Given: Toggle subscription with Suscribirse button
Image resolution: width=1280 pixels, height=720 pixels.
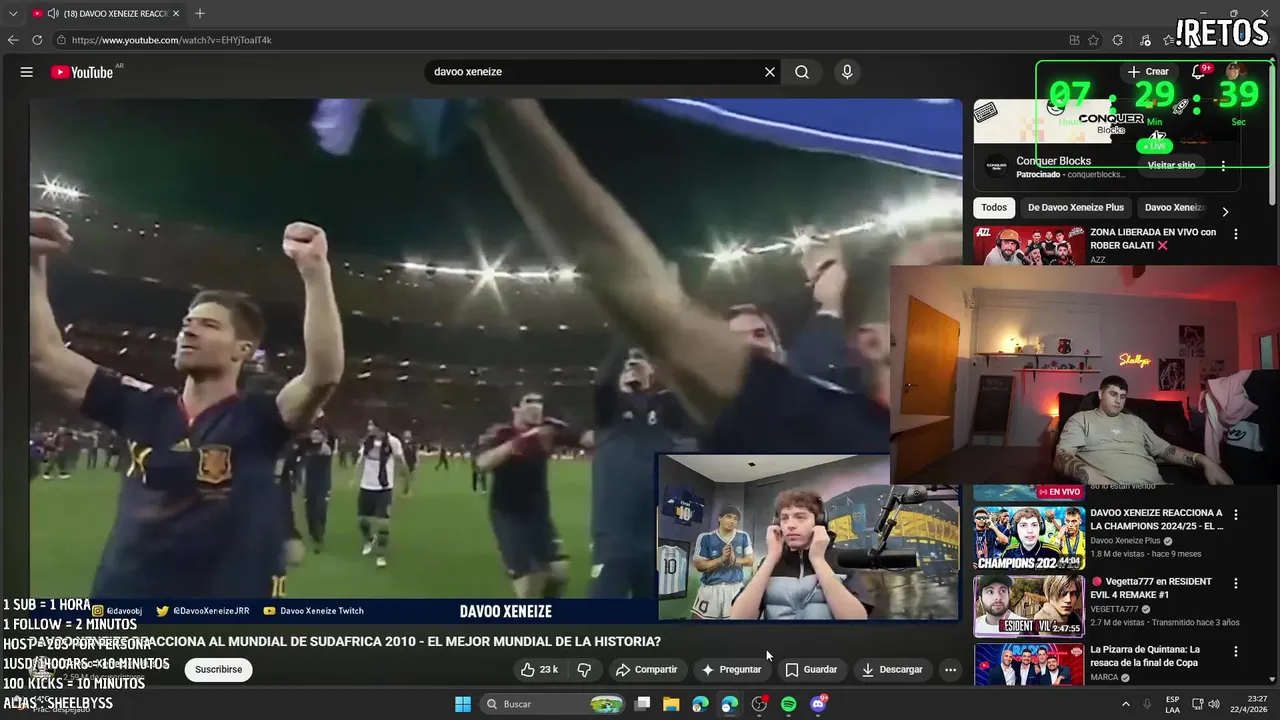Looking at the screenshot, I should pos(218,669).
